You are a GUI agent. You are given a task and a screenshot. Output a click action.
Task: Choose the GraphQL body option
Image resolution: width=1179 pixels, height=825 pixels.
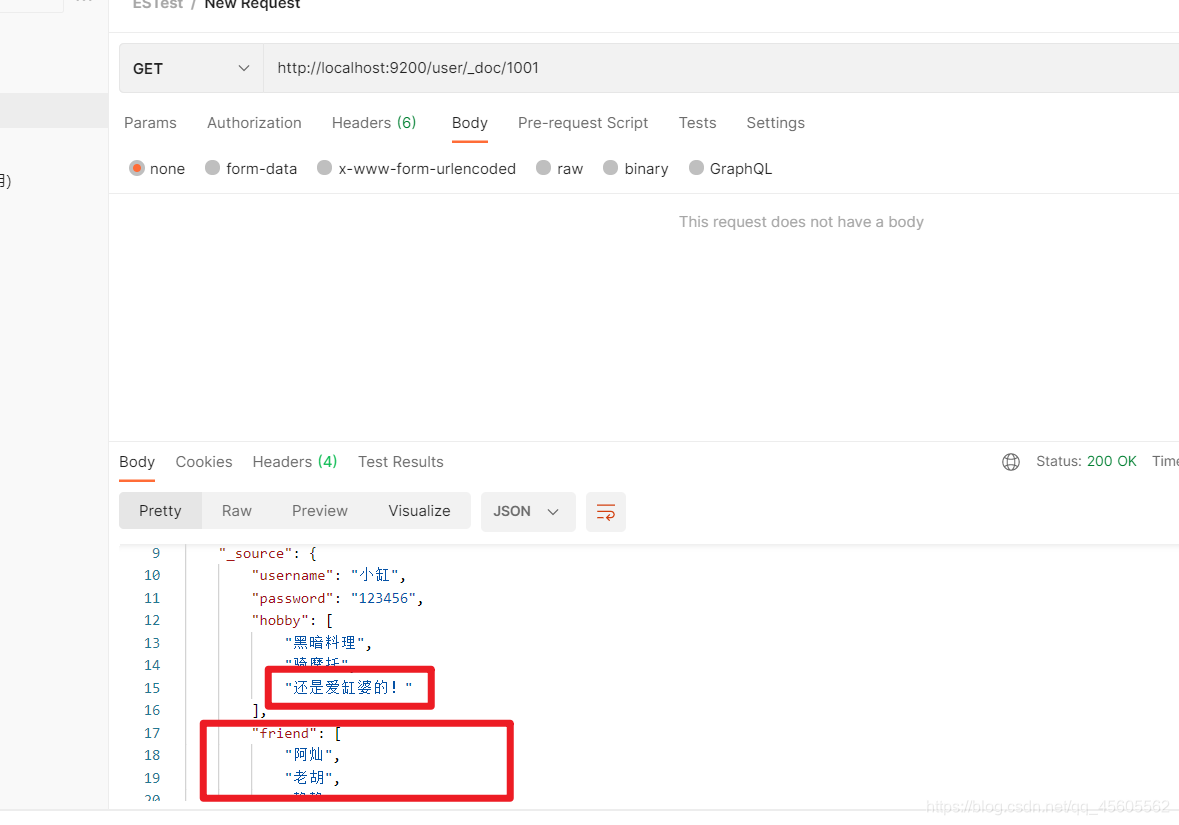pyautogui.click(x=730, y=168)
